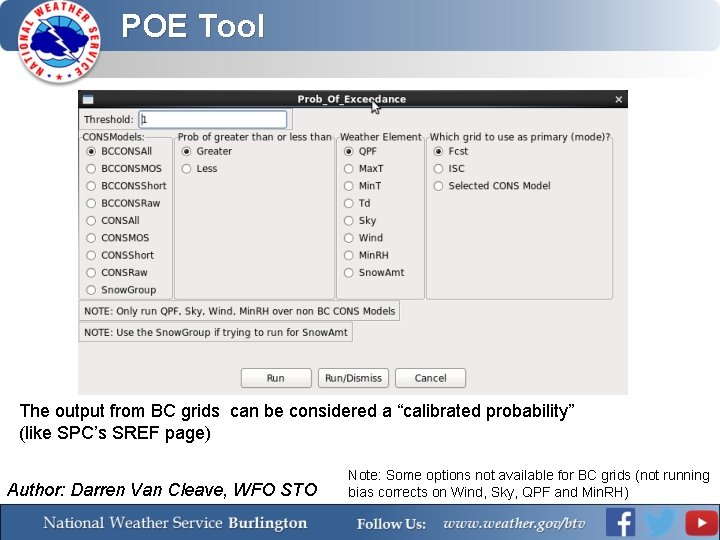Viewport: 720px width, 540px height.
Task: Click the Prob_Of_Exceedance title bar
Action: (353, 99)
